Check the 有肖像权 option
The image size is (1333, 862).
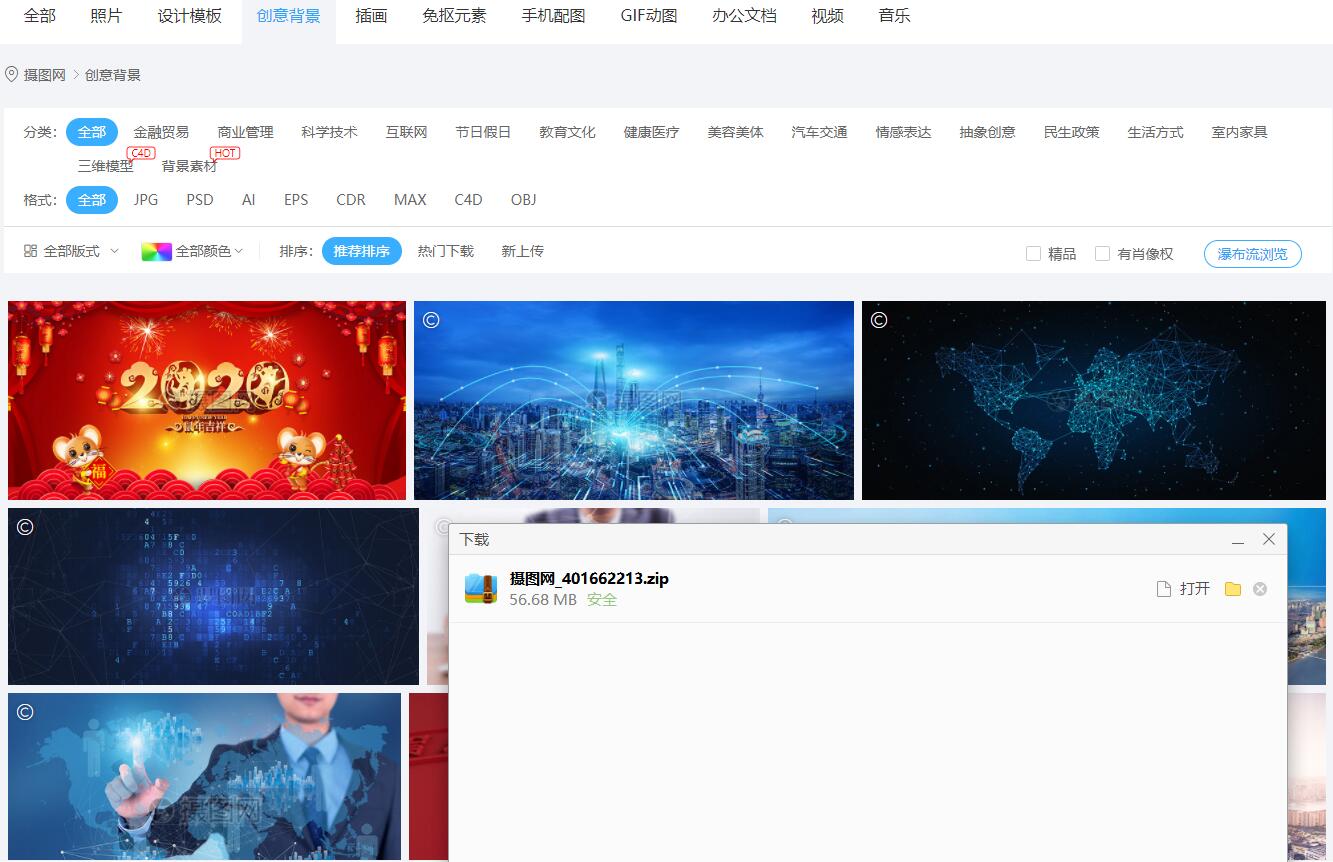click(1102, 253)
